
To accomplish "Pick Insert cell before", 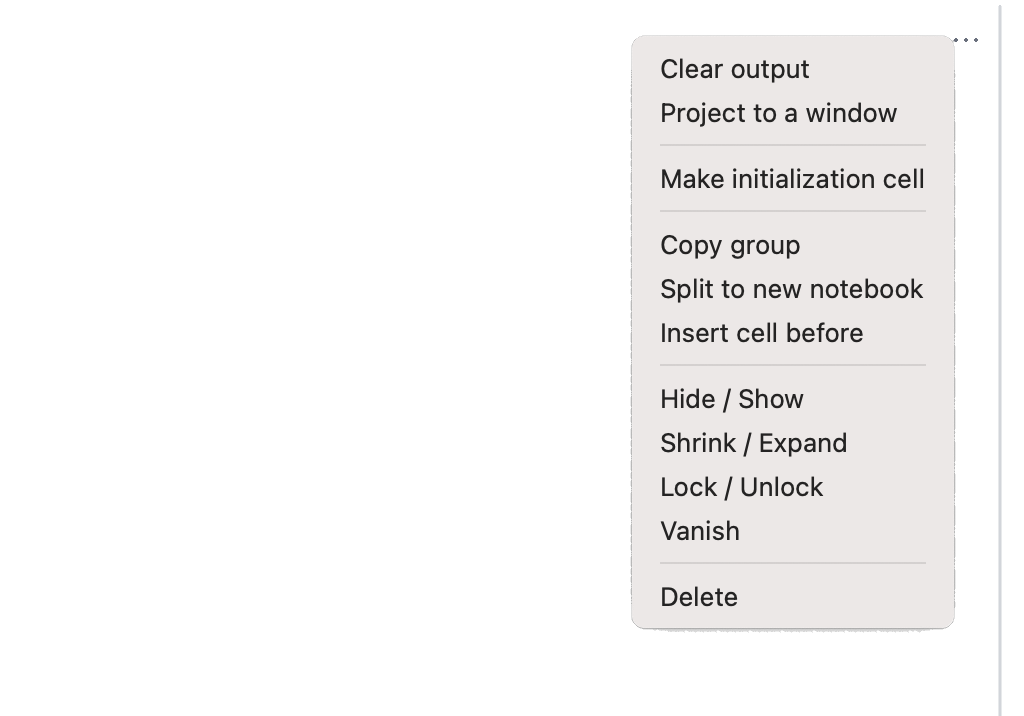I will (761, 334).
